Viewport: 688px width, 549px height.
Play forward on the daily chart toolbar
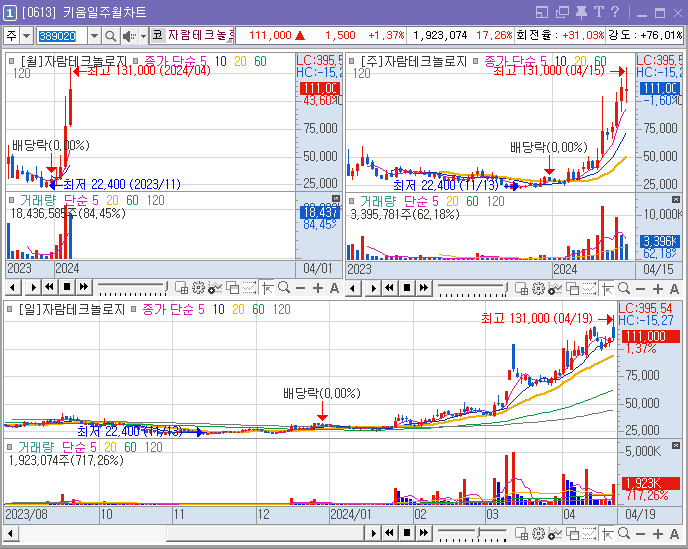point(373,533)
